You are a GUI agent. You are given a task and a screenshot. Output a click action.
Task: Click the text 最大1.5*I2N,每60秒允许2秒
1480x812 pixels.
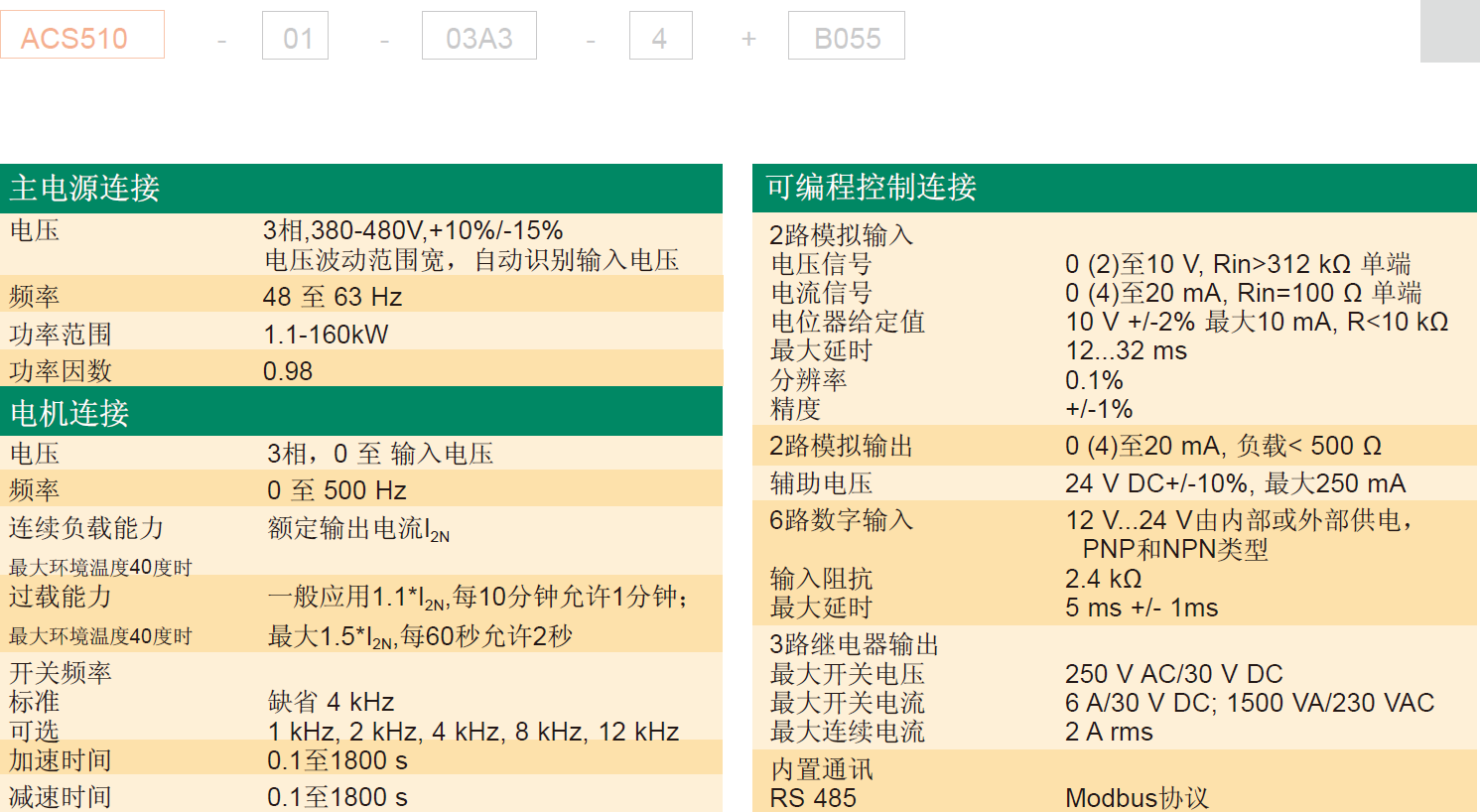420,636
